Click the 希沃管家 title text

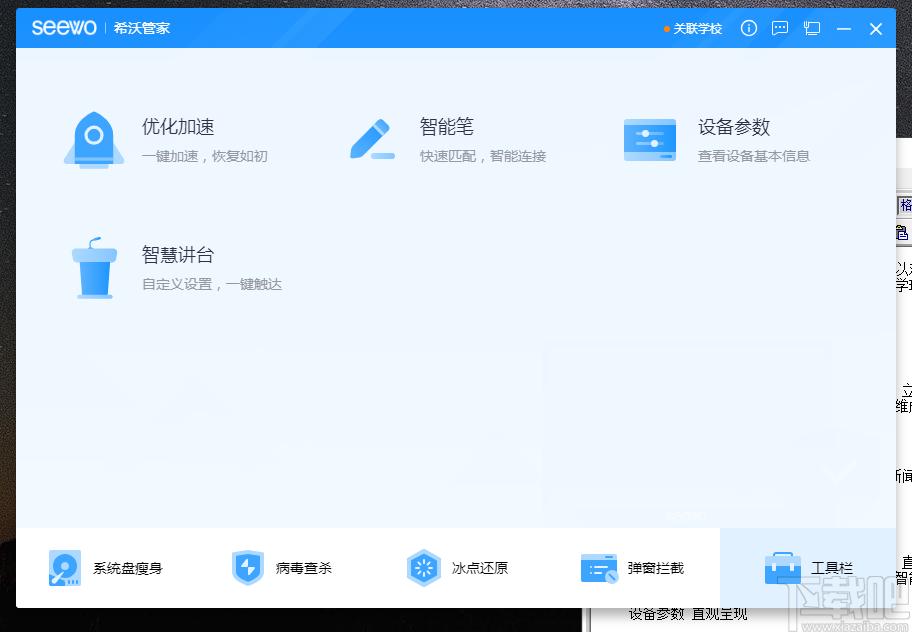pos(142,28)
